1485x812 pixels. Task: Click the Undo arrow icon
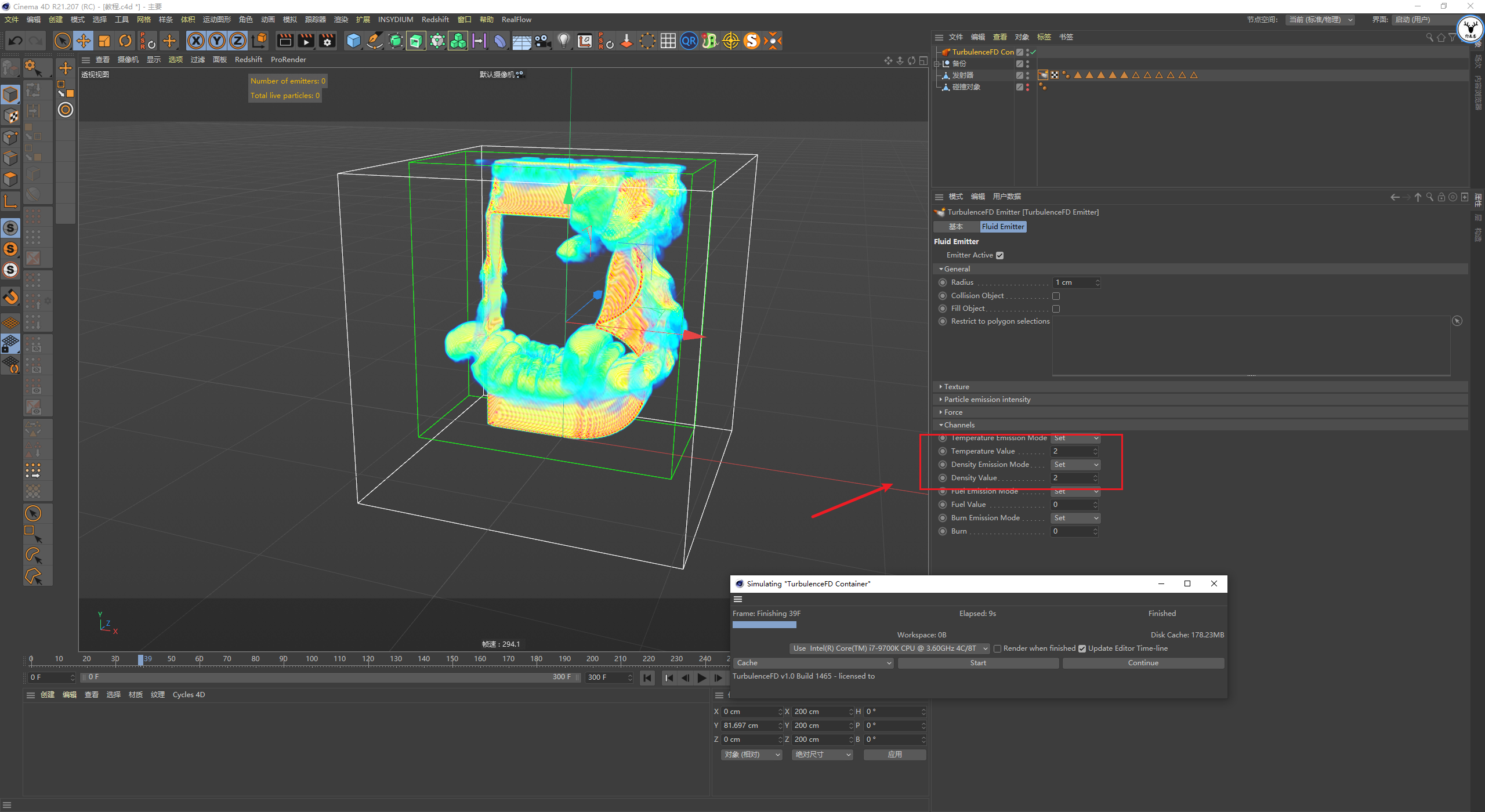16,41
